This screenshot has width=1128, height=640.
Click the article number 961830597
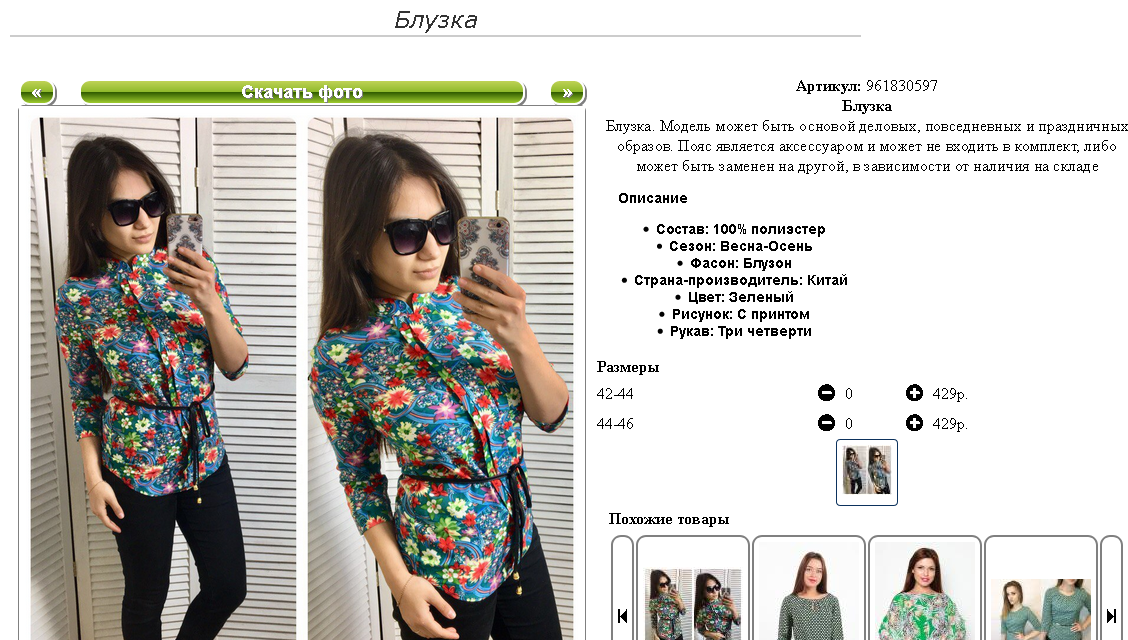pos(901,86)
